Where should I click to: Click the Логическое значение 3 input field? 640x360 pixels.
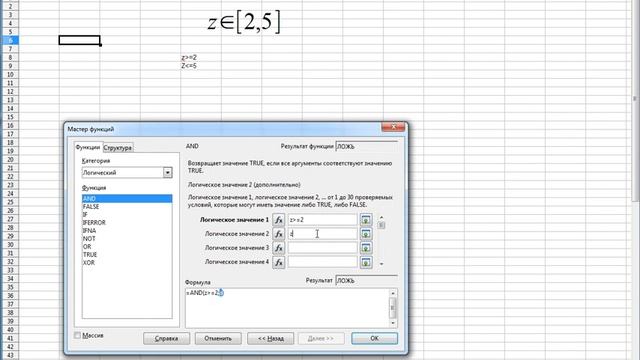point(322,248)
